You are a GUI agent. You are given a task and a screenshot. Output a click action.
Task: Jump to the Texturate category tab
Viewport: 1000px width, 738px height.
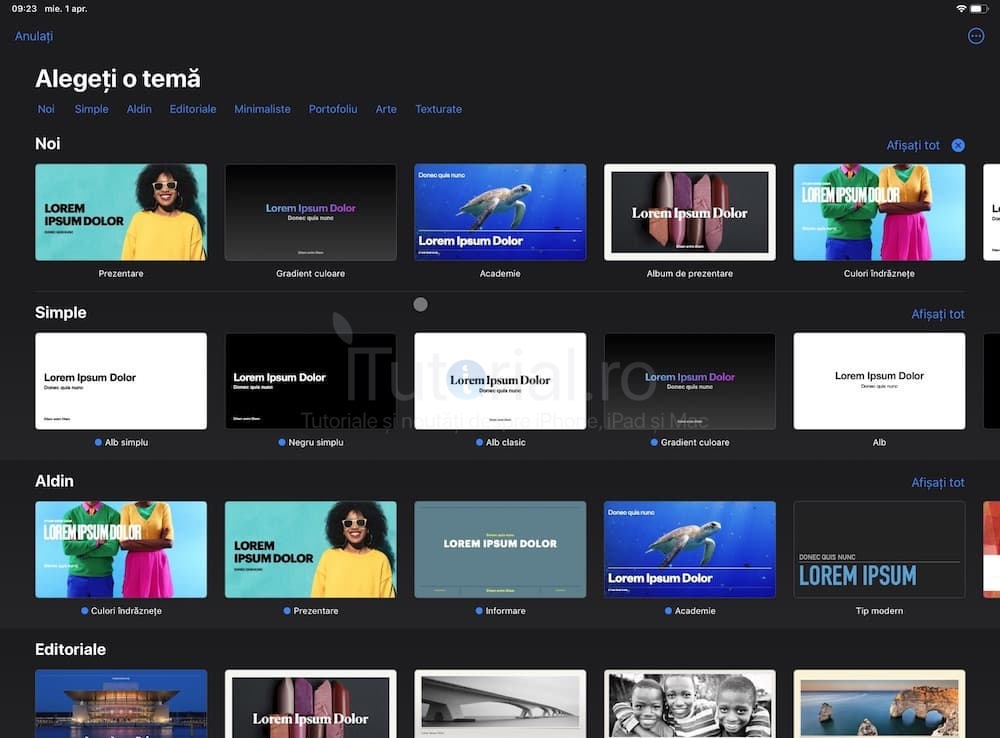click(438, 109)
